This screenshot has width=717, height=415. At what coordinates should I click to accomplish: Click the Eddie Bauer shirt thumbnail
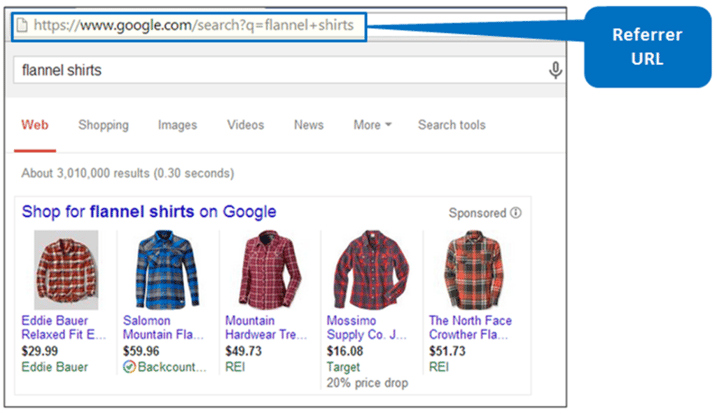click(x=66, y=270)
